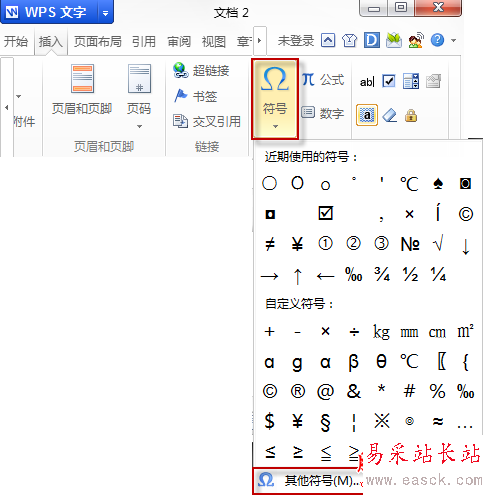This screenshot has height=495, width=483.
Task: Insert the Formula (公式) pi icon
Action: click(308, 80)
